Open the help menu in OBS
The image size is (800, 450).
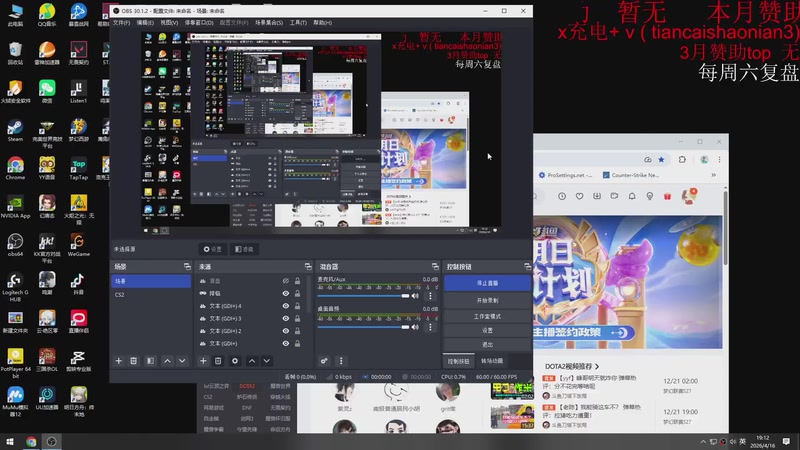click(x=322, y=23)
